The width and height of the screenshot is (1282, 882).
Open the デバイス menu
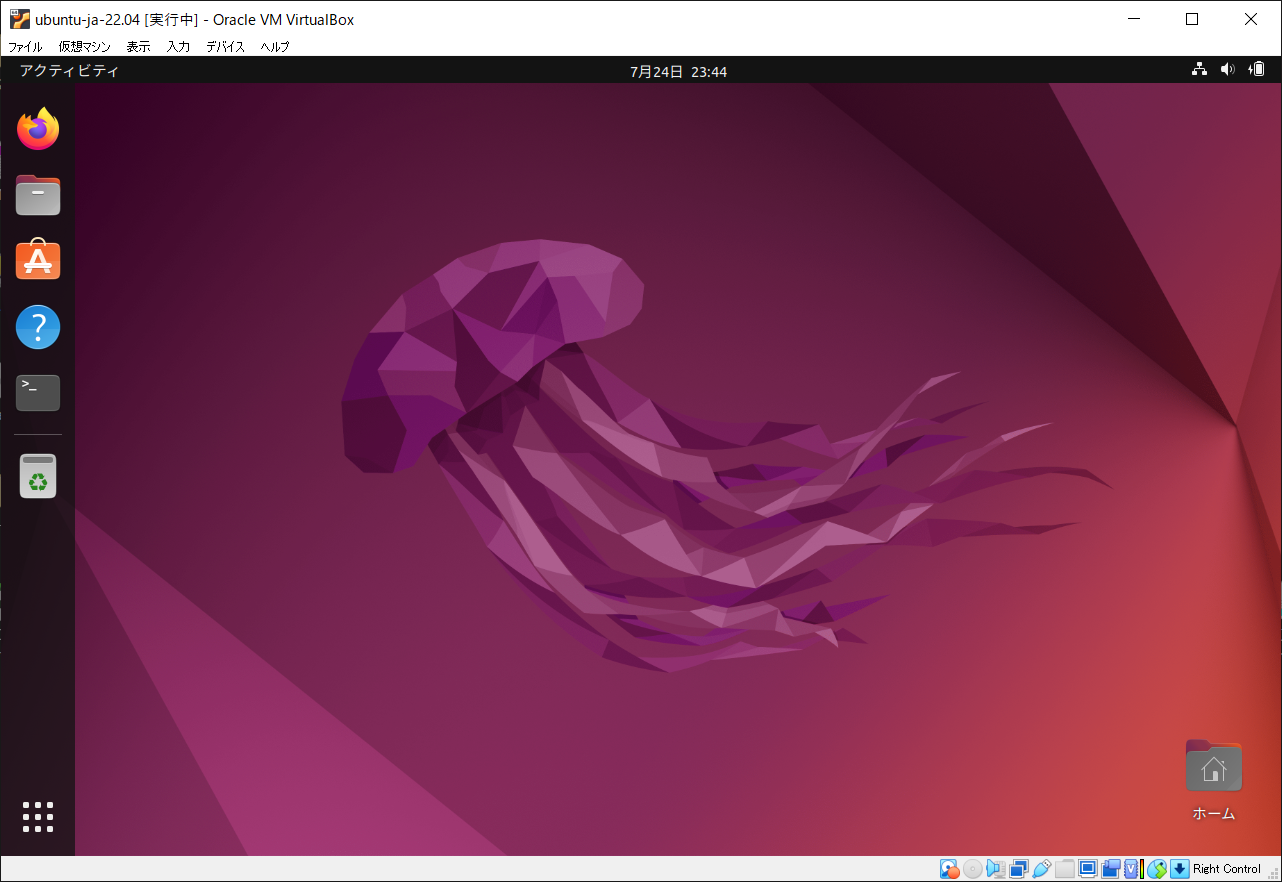pyautogui.click(x=226, y=47)
